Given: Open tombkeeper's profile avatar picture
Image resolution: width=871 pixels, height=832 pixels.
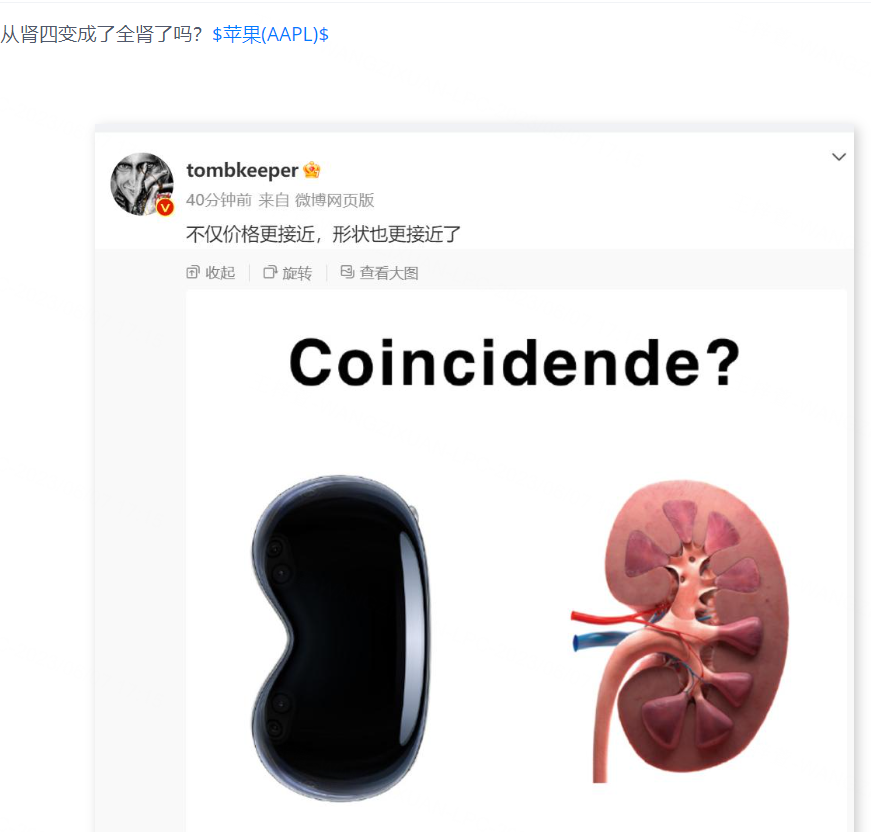Looking at the screenshot, I should 142,184.
